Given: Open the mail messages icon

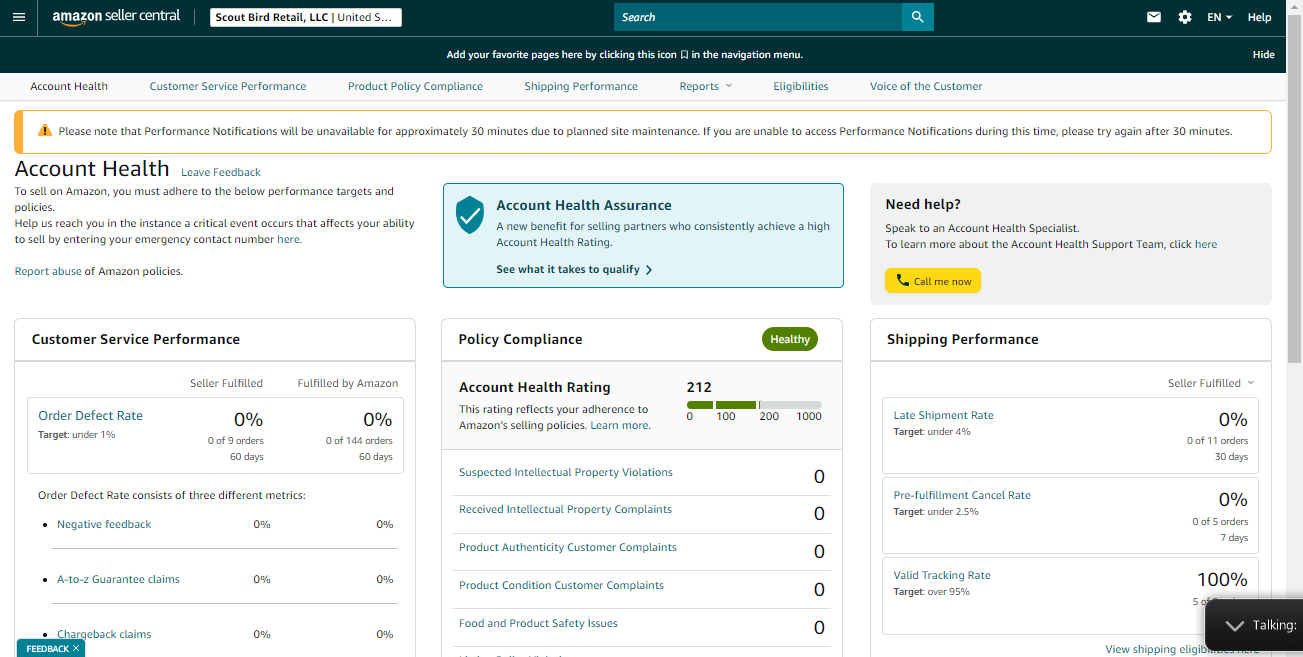Looking at the screenshot, I should click(x=1154, y=17).
